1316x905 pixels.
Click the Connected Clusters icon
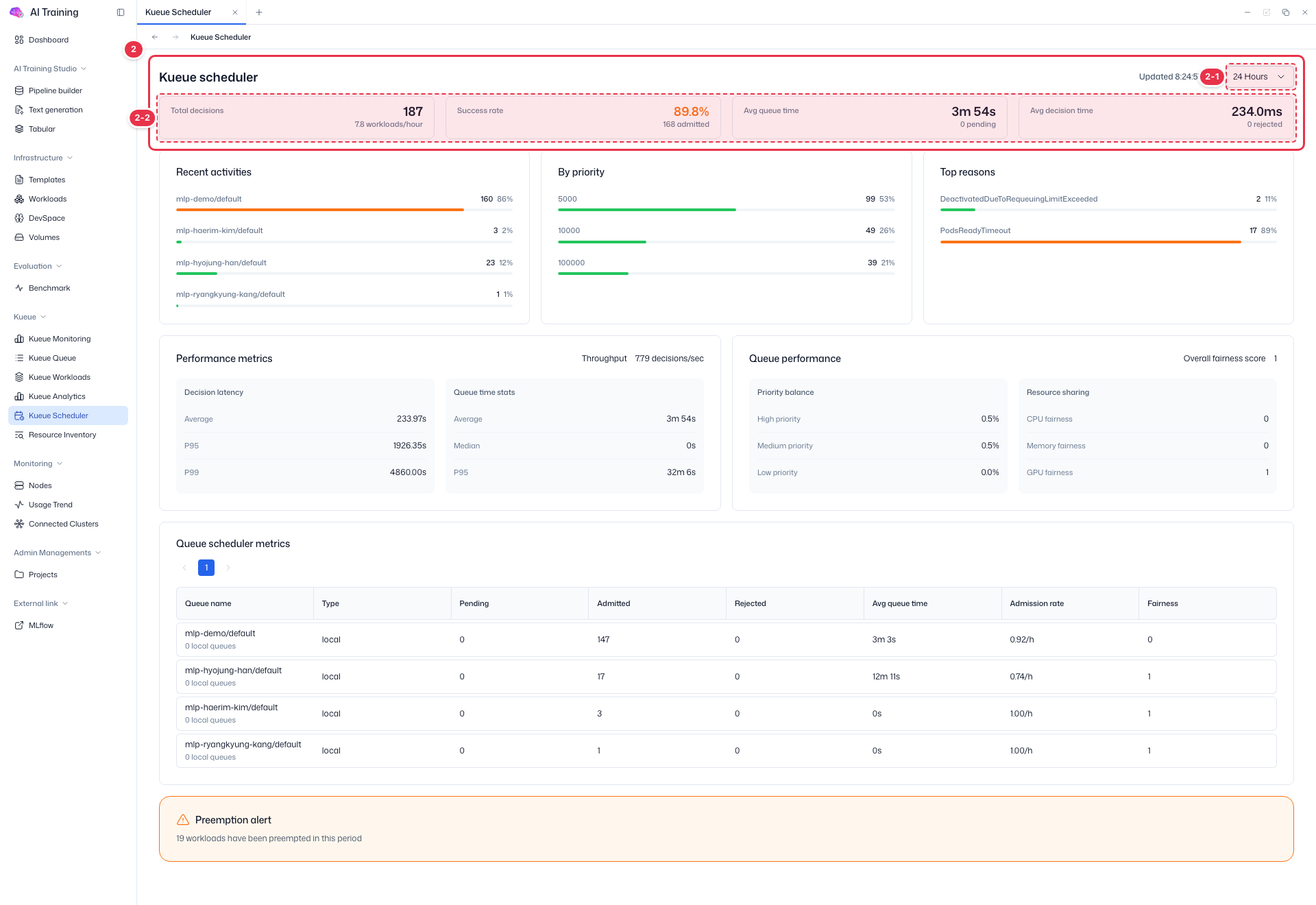click(x=19, y=524)
